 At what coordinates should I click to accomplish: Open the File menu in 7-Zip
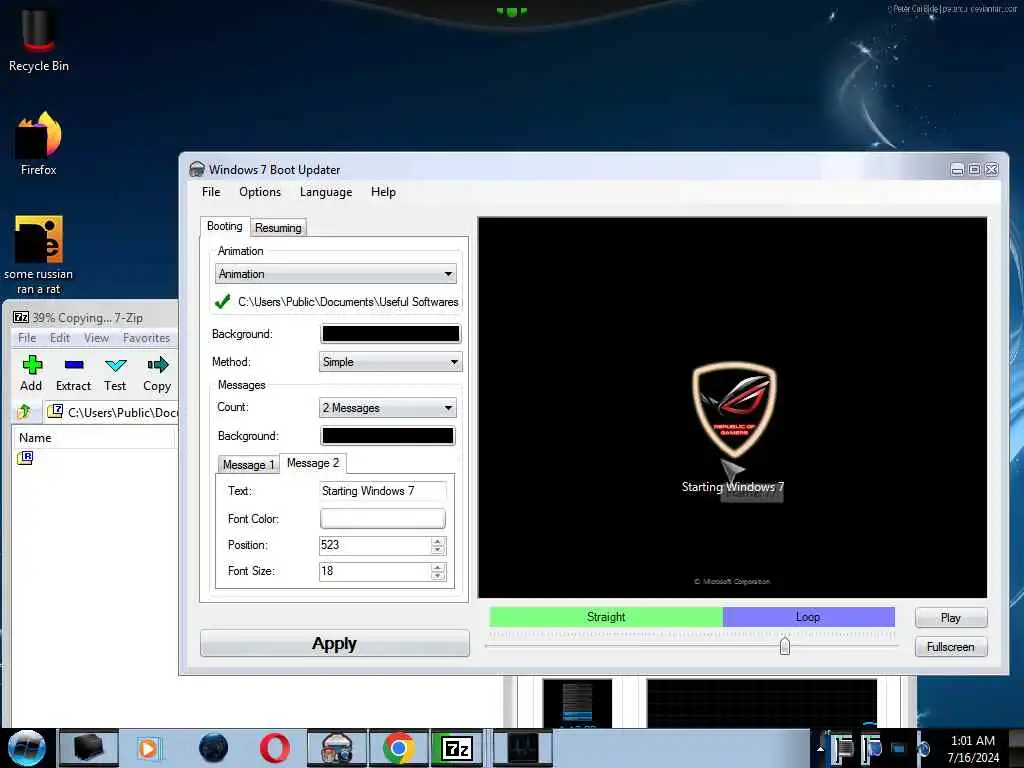click(27, 338)
